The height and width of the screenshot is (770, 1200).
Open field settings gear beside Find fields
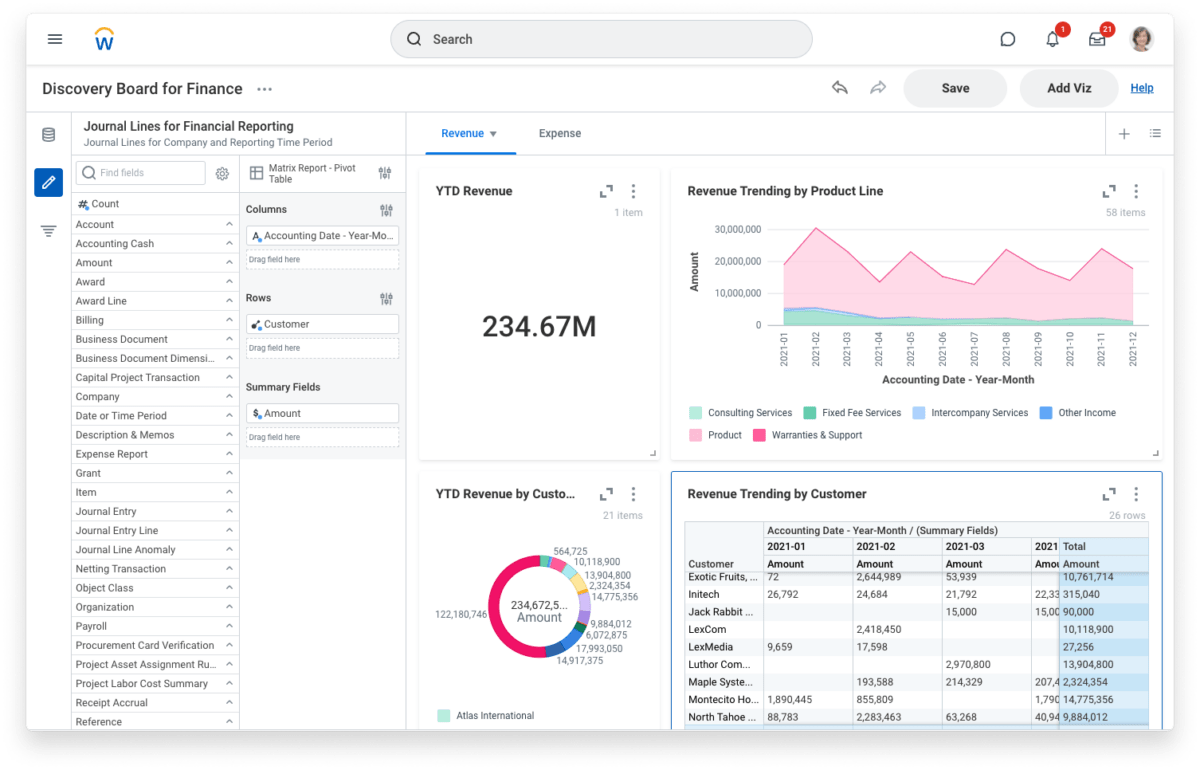(222, 172)
